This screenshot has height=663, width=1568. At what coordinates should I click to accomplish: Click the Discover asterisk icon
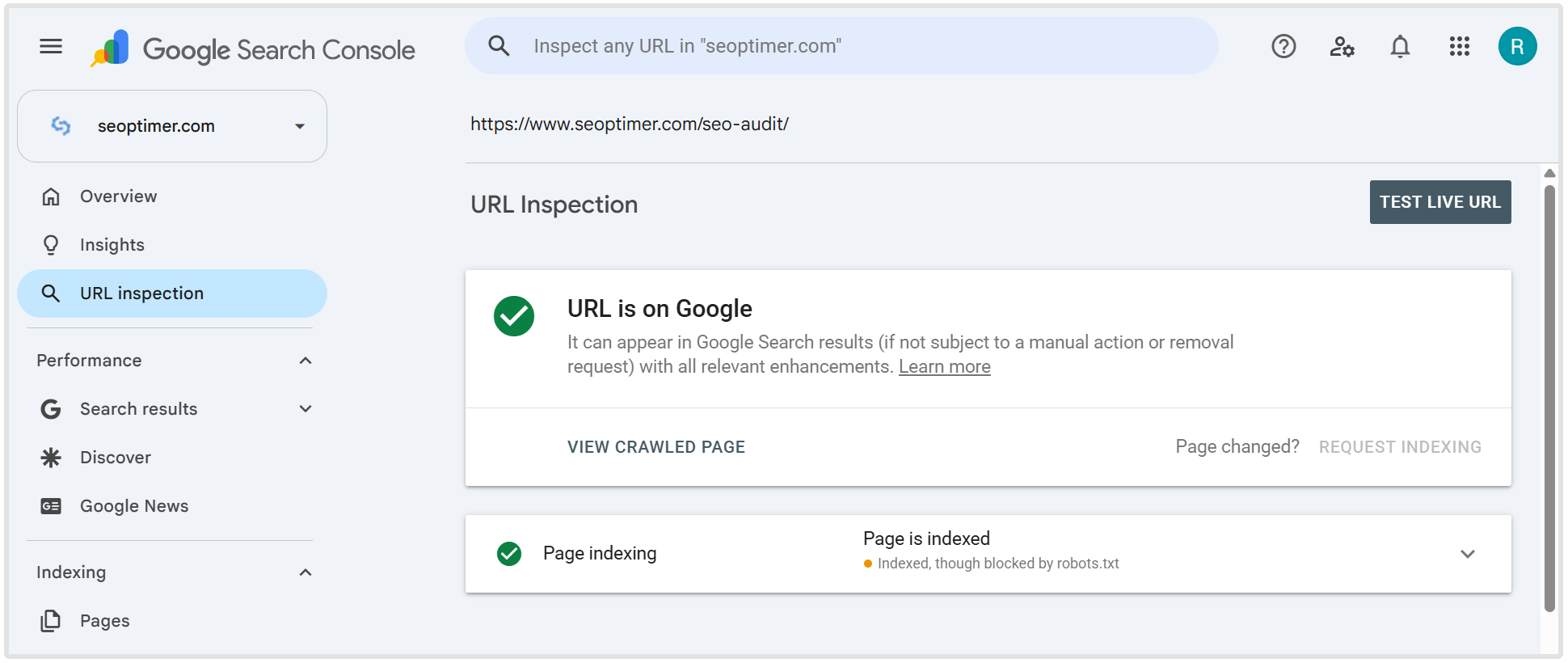pyautogui.click(x=51, y=458)
